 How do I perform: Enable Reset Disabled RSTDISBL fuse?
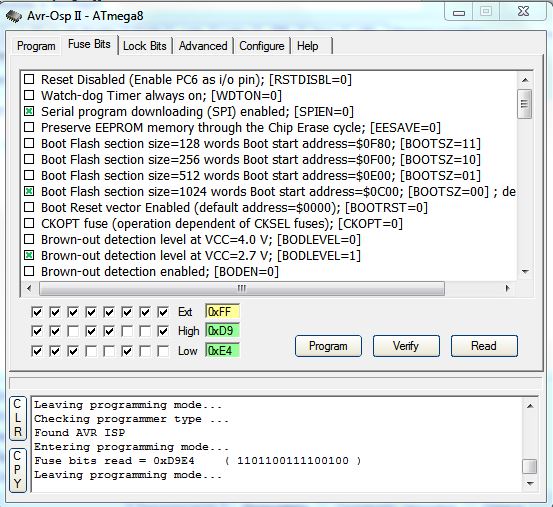pyautogui.click(x=29, y=79)
